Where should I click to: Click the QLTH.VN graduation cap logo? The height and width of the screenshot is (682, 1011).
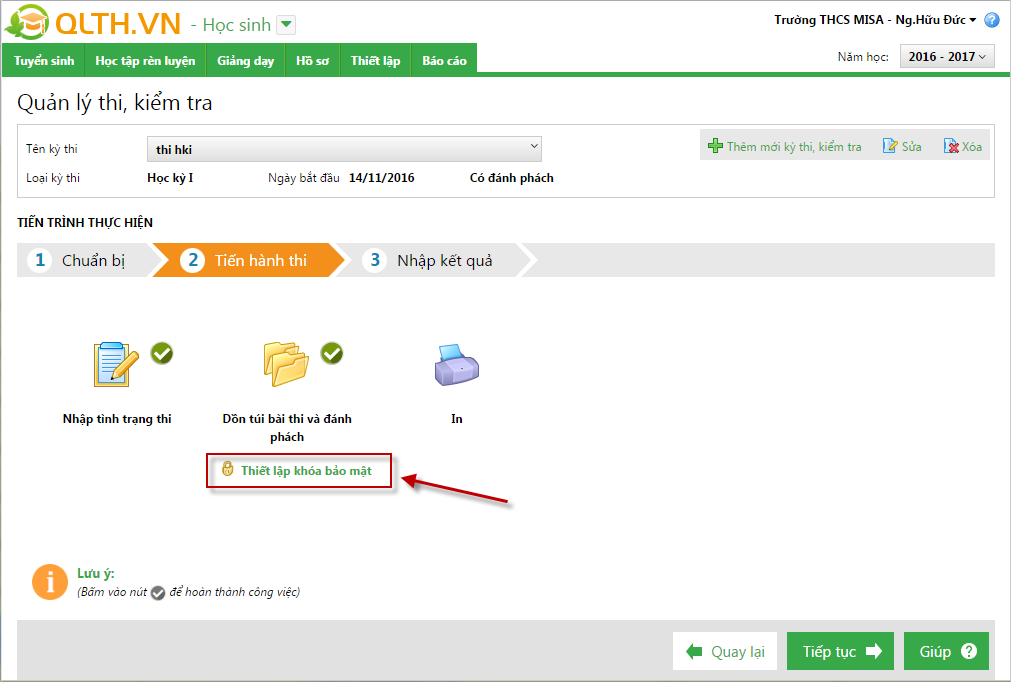[27, 23]
